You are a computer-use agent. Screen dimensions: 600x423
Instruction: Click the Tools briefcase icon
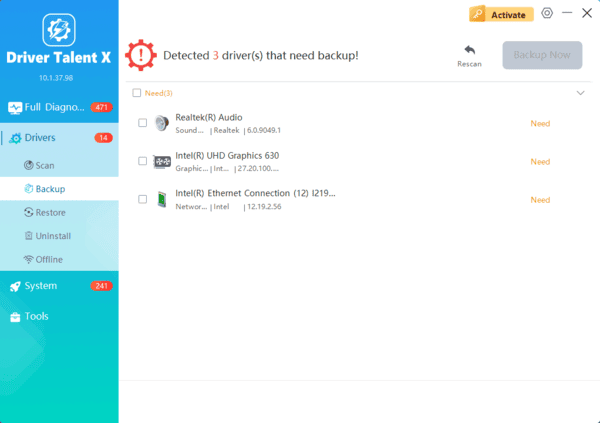[x=15, y=317]
